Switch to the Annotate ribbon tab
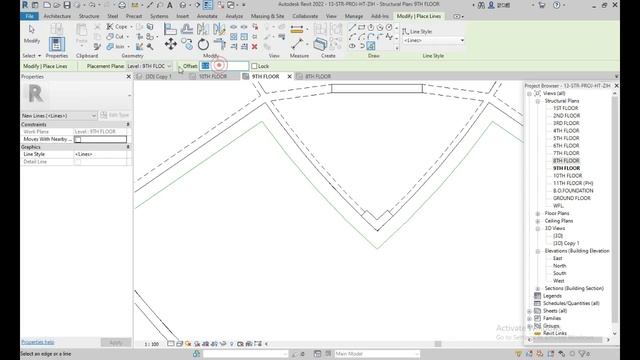640x360 pixels. point(207,16)
